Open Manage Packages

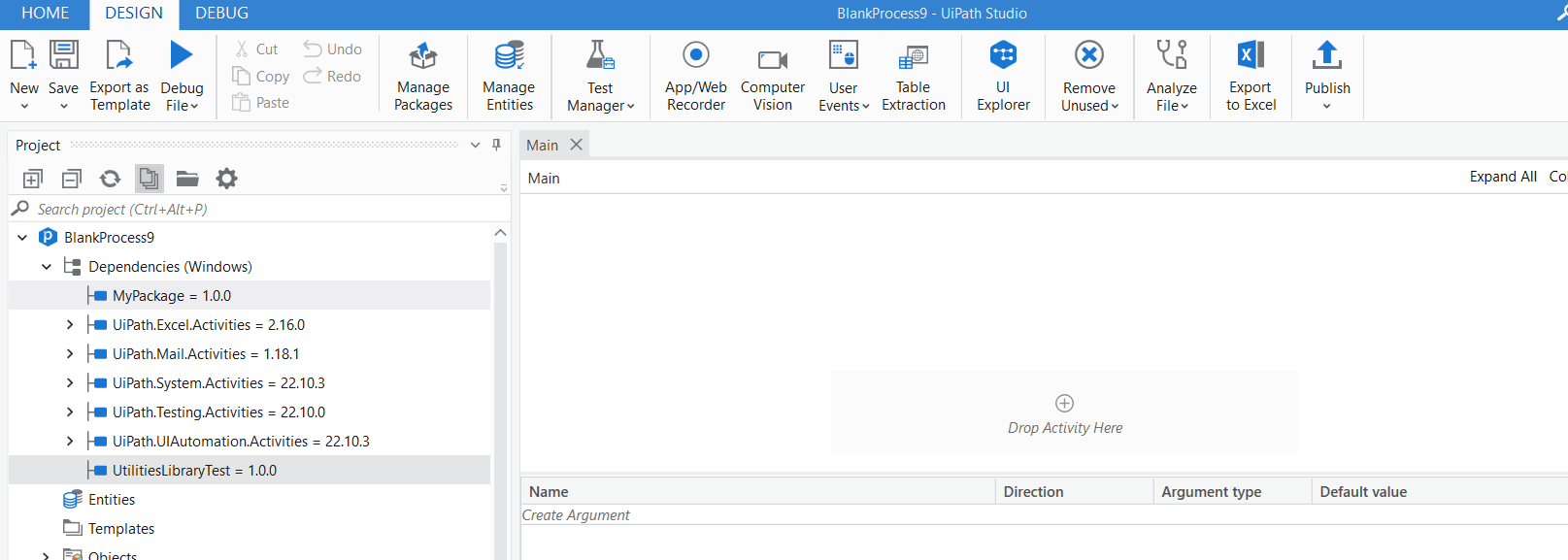click(423, 76)
